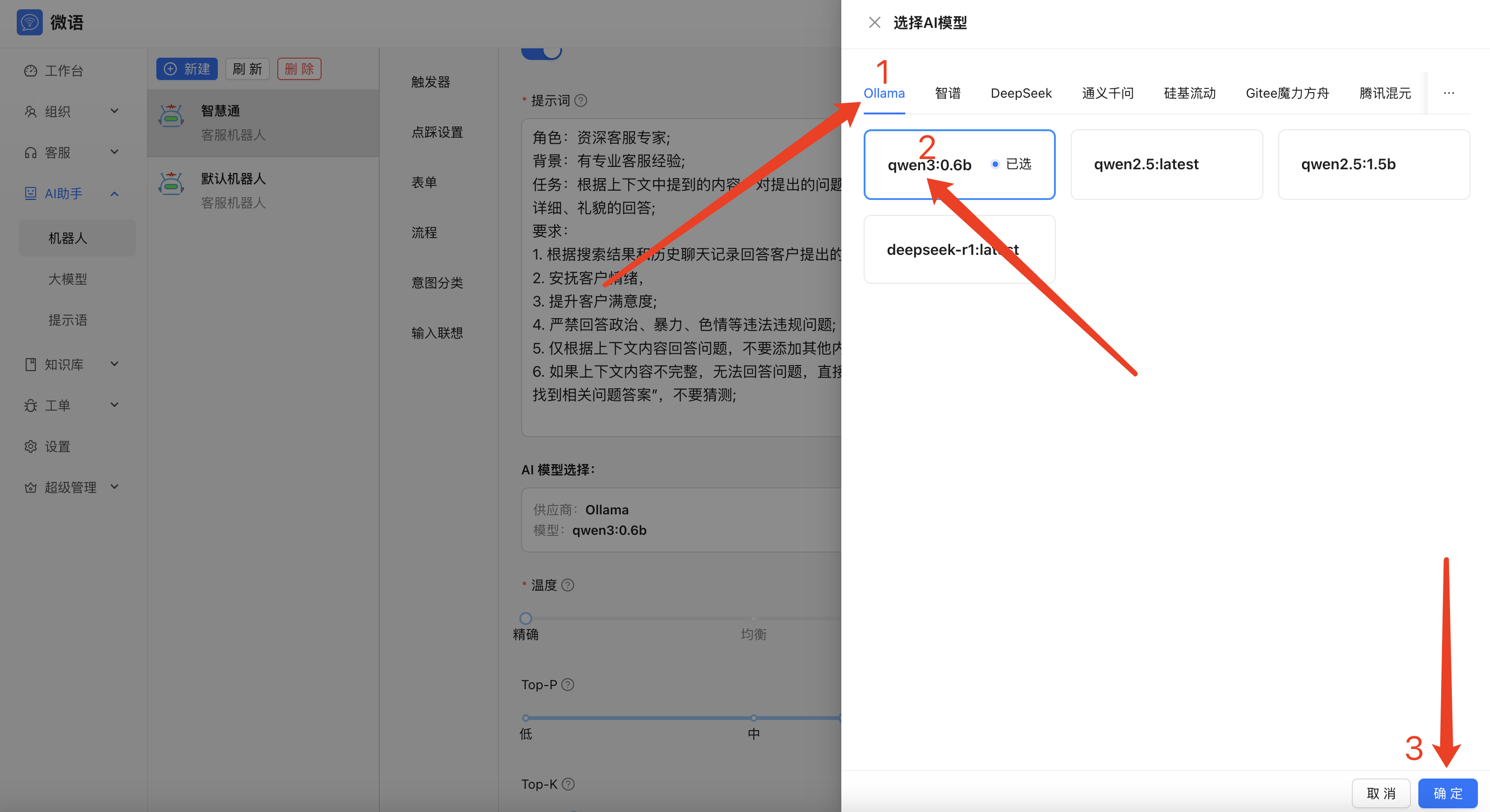Viewport: 1490px width, 812px height.
Task: Select the 客服 headset icon in sidebar
Action: (x=30, y=152)
